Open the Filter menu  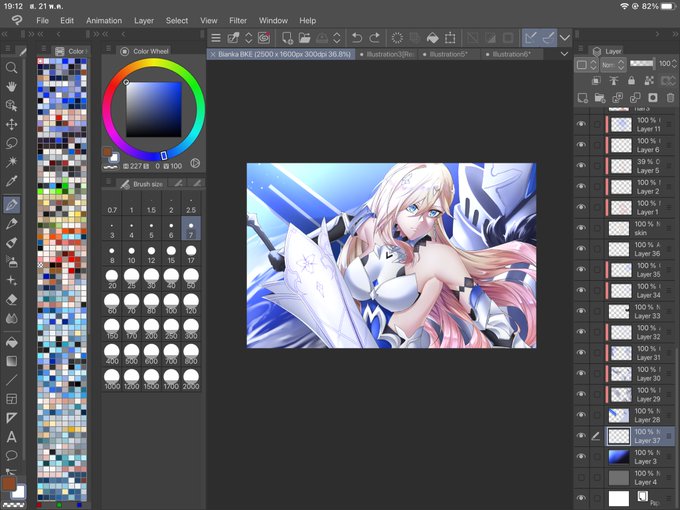pyautogui.click(x=238, y=20)
